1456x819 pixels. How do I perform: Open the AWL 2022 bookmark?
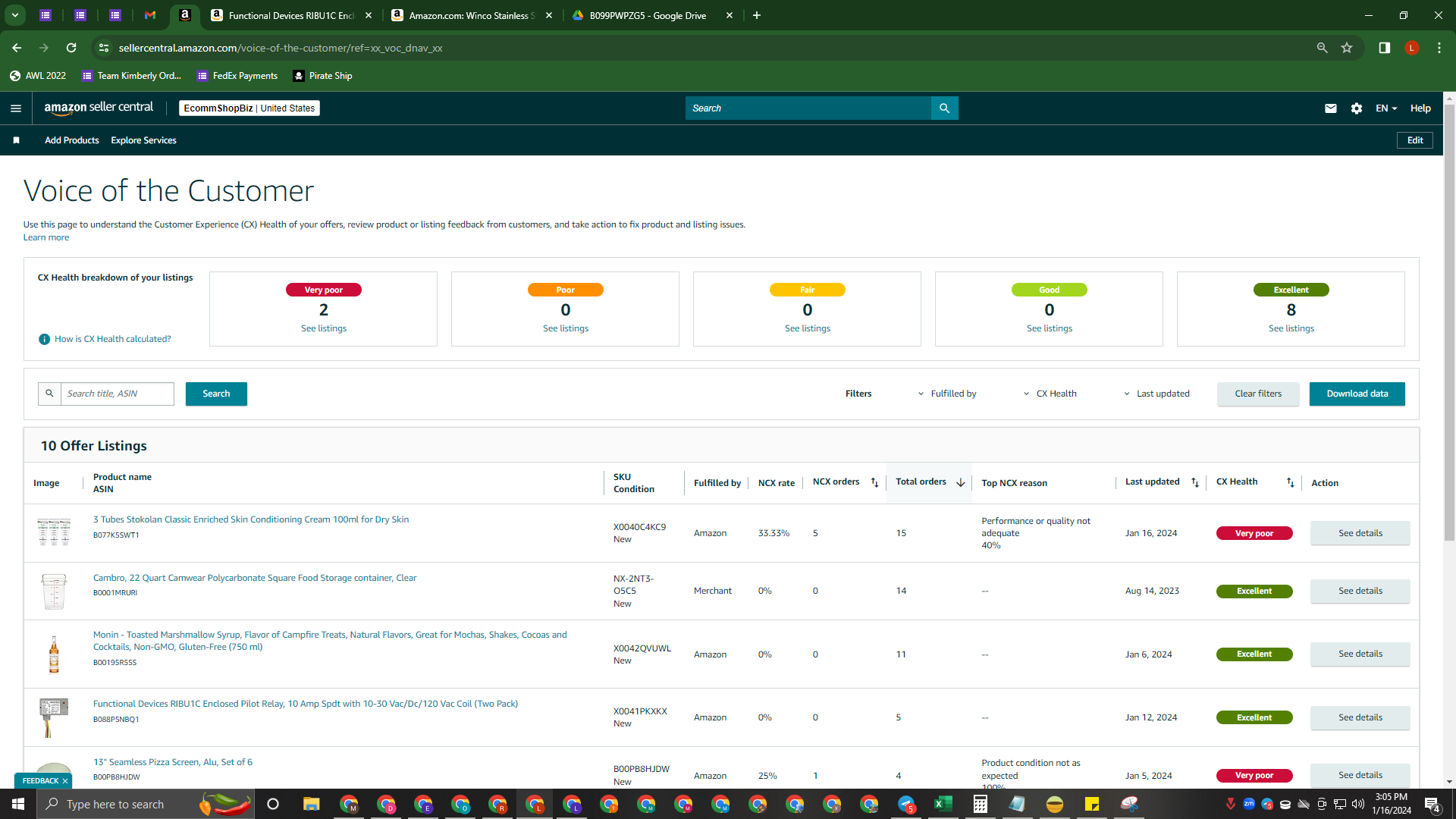click(x=38, y=76)
